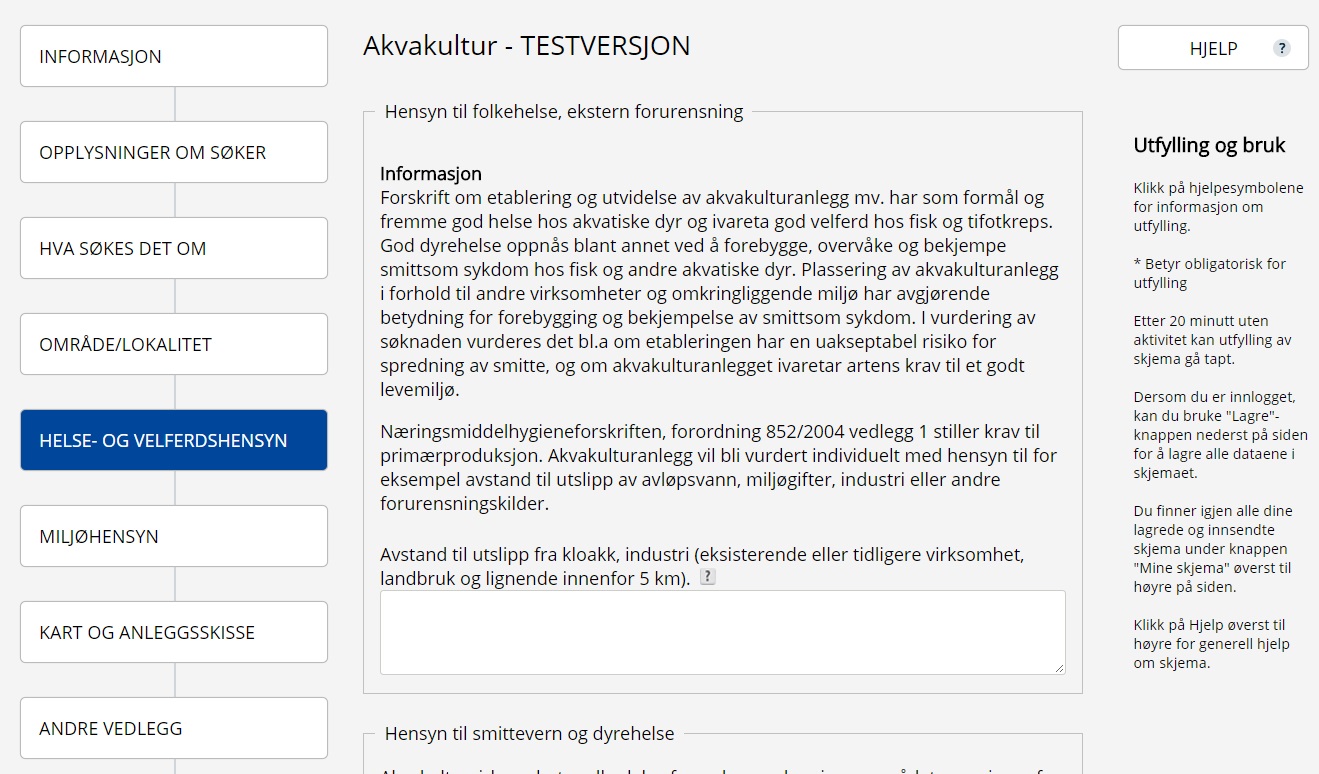
Task: Select the OMRÅDE/LOKALITET step
Action: point(174,345)
